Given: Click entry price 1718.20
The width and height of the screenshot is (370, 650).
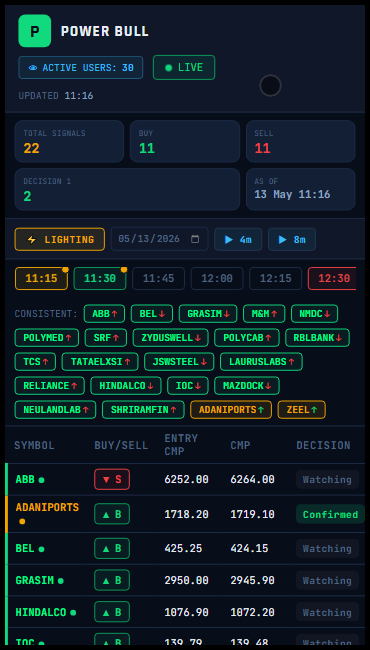Looking at the screenshot, I should pyautogui.click(x=186, y=514).
